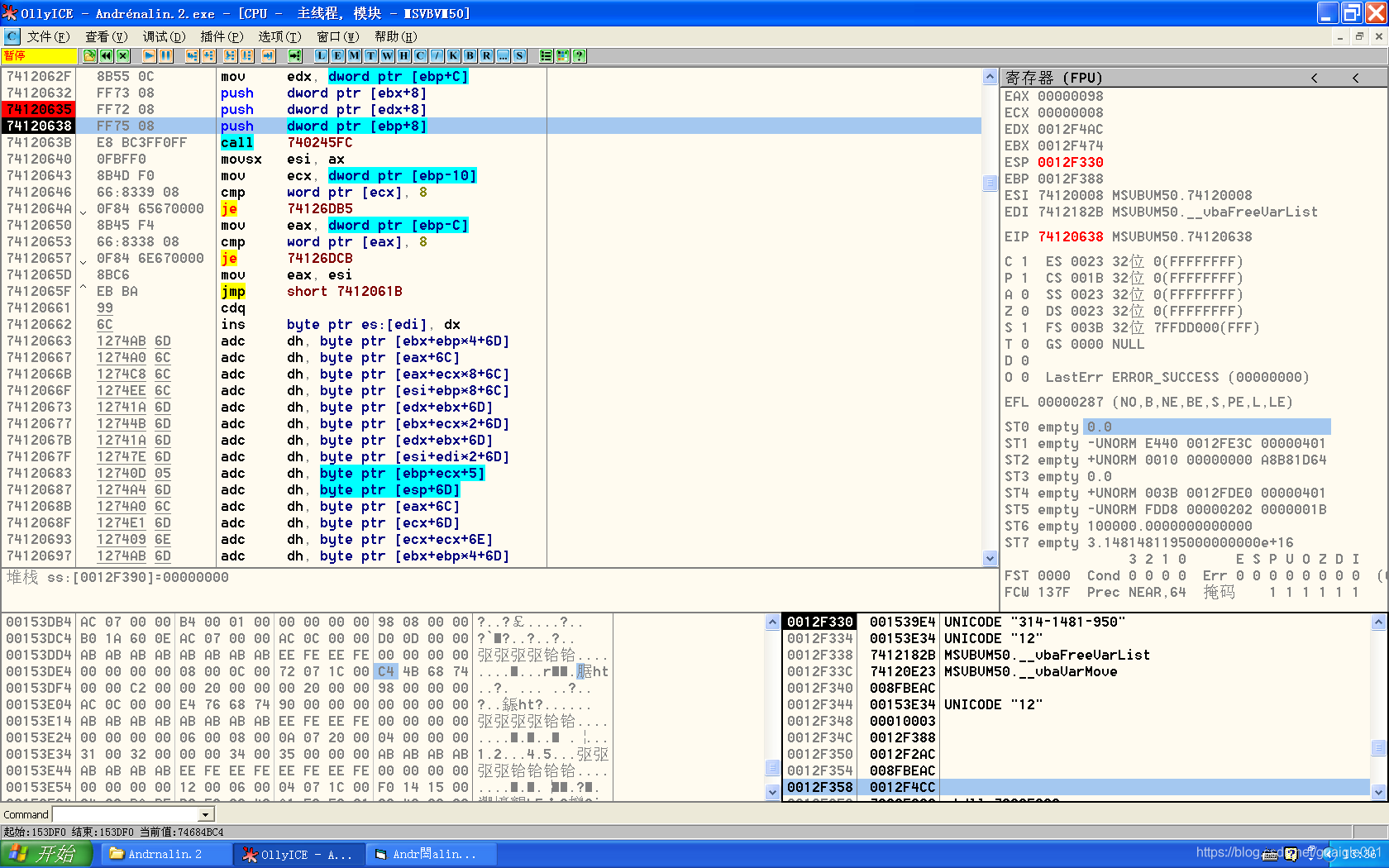The image size is (1389, 868).
Task: Select the je 74126DB5 instruction
Action: (287, 208)
